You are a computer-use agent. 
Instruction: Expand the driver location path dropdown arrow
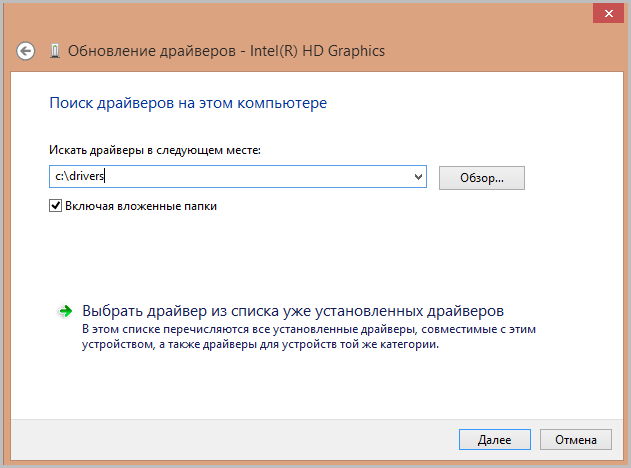pos(418,177)
